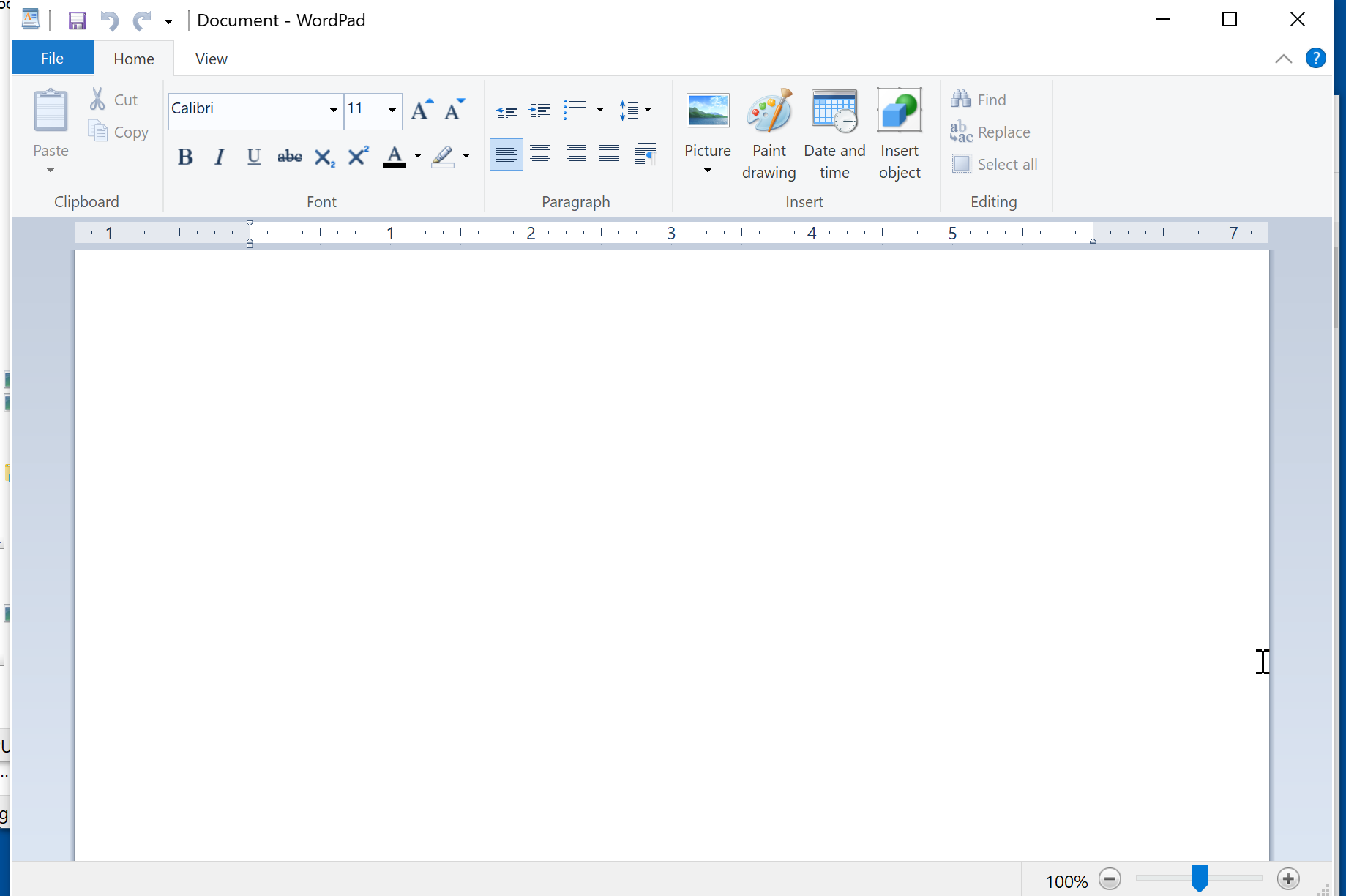The width and height of the screenshot is (1346, 896).
Task: Open the File menu
Action: click(52, 57)
